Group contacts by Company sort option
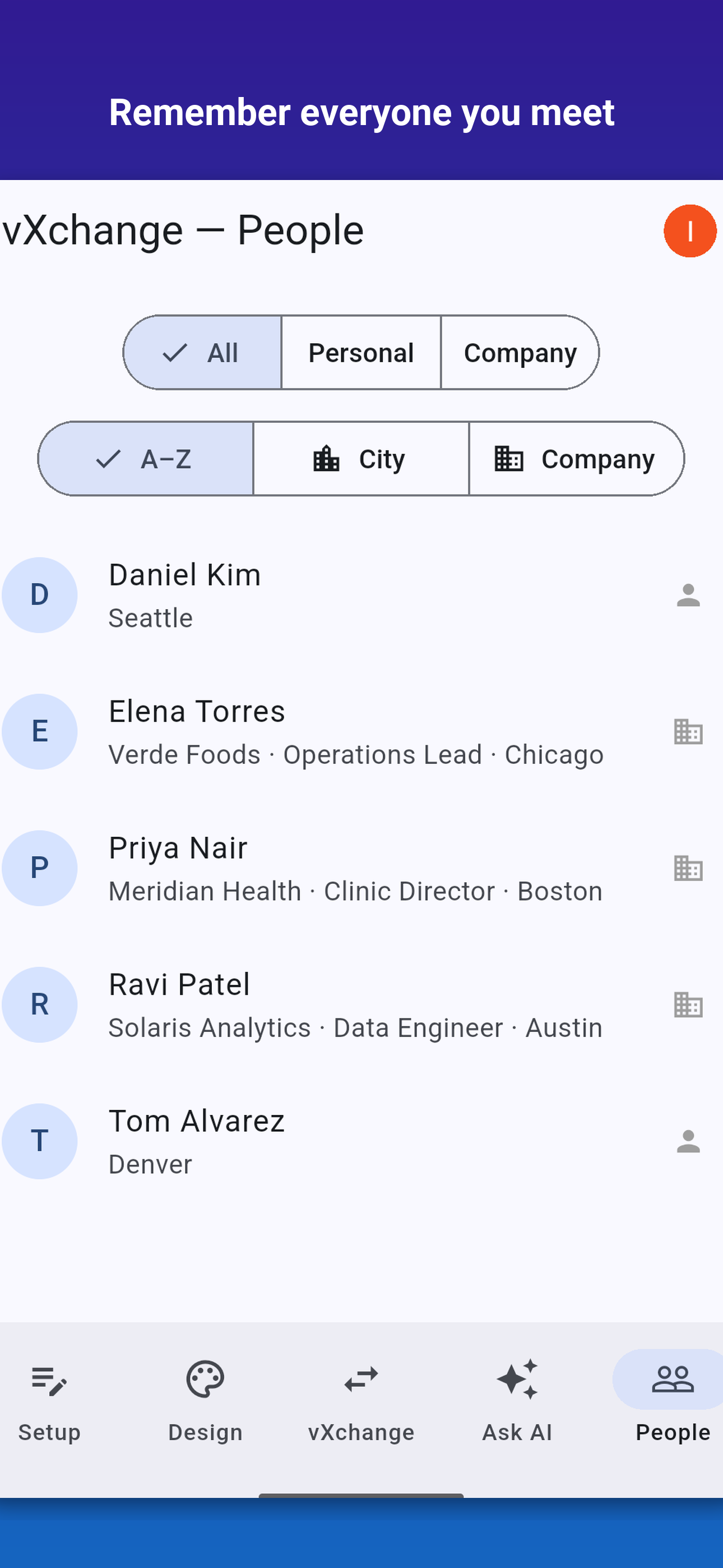This screenshot has height=1568, width=723. coord(576,458)
